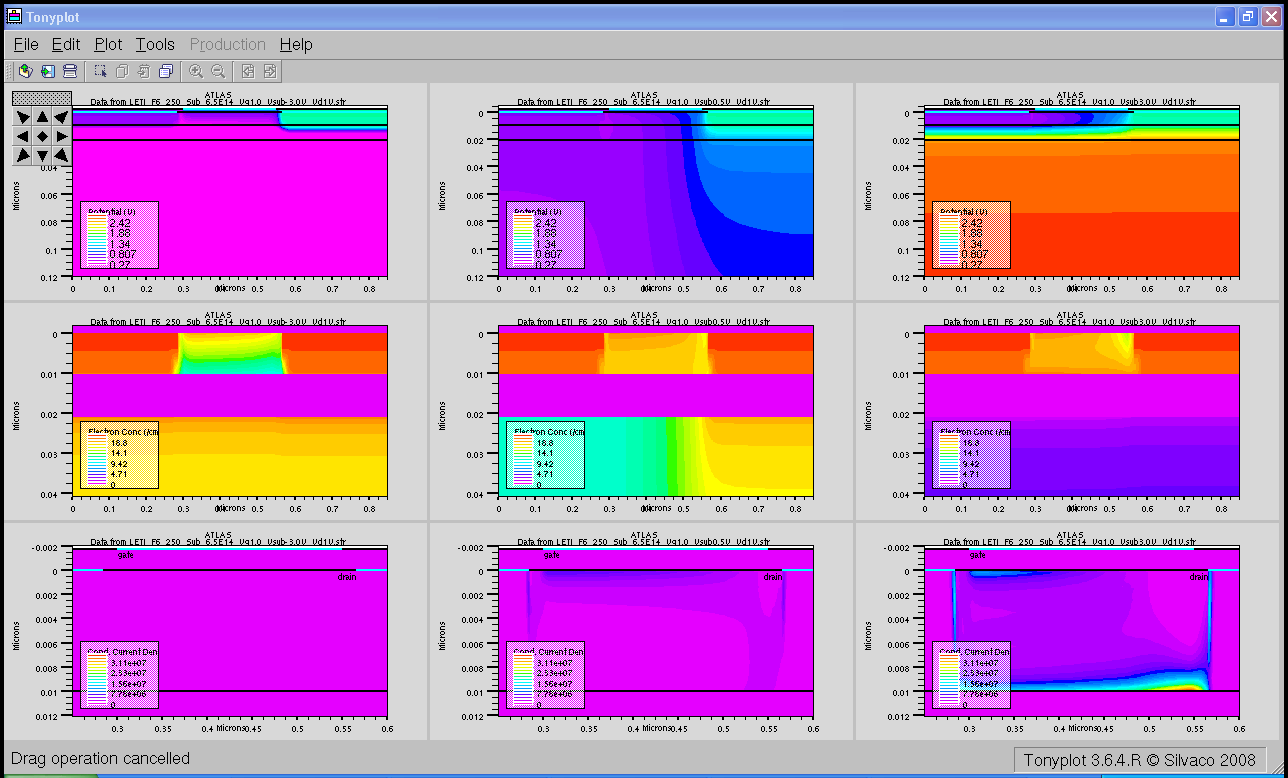Open the Edit menu
1288x778 pixels.
tap(66, 45)
